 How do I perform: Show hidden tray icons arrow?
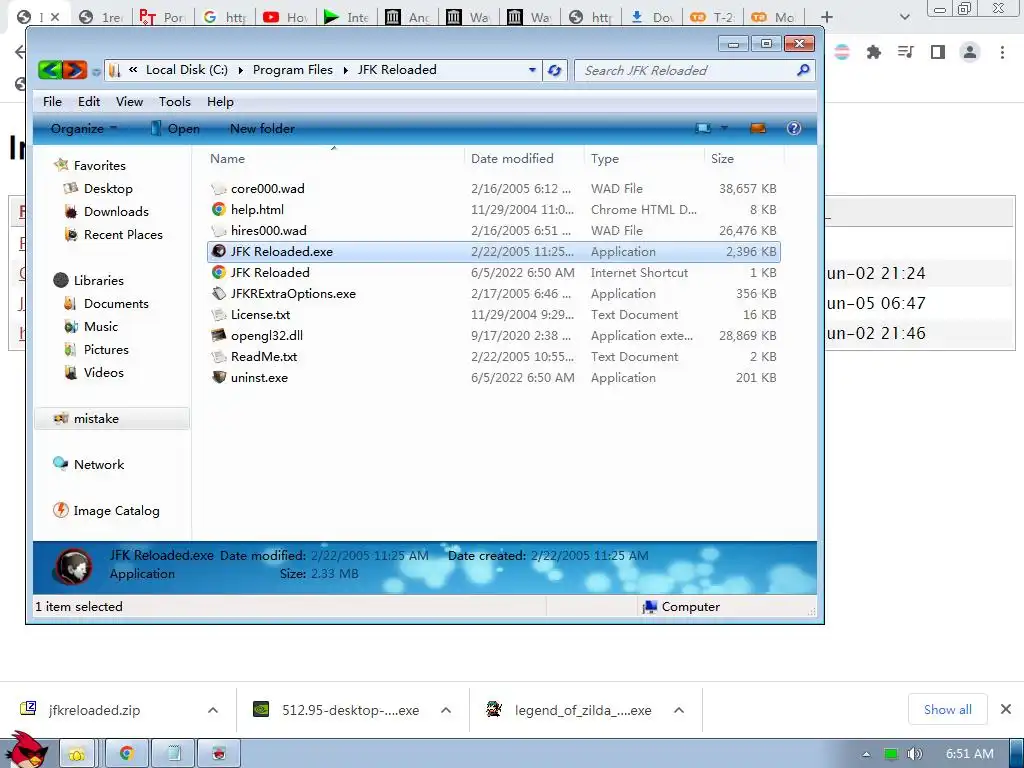click(x=866, y=754)
